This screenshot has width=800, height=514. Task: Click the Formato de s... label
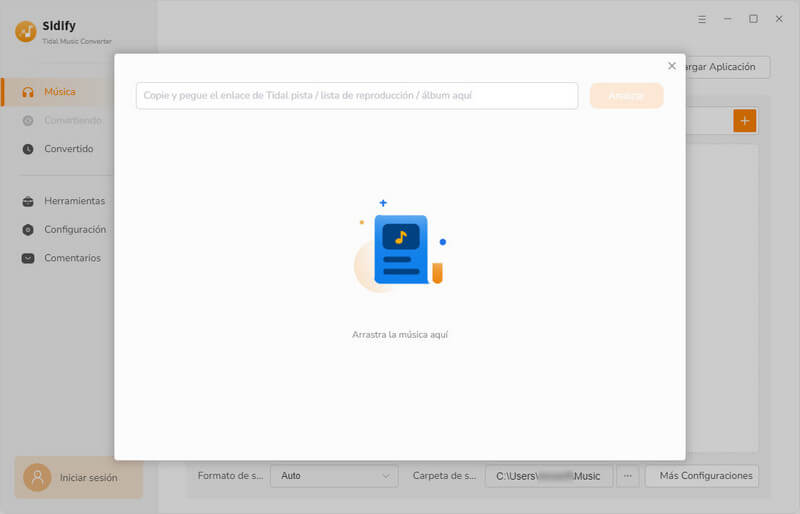(231, 476)
